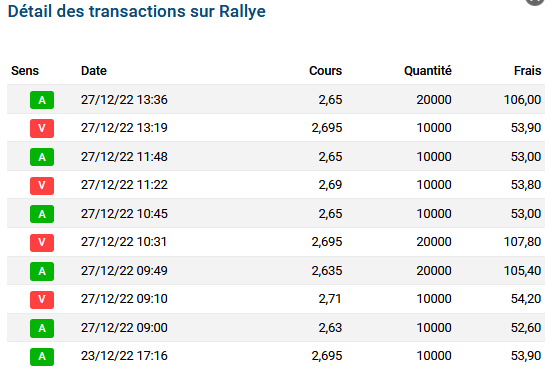Screen dimensions: 549x369
Task: Select the green A badge at 09:49
Action: pos(42,271)
